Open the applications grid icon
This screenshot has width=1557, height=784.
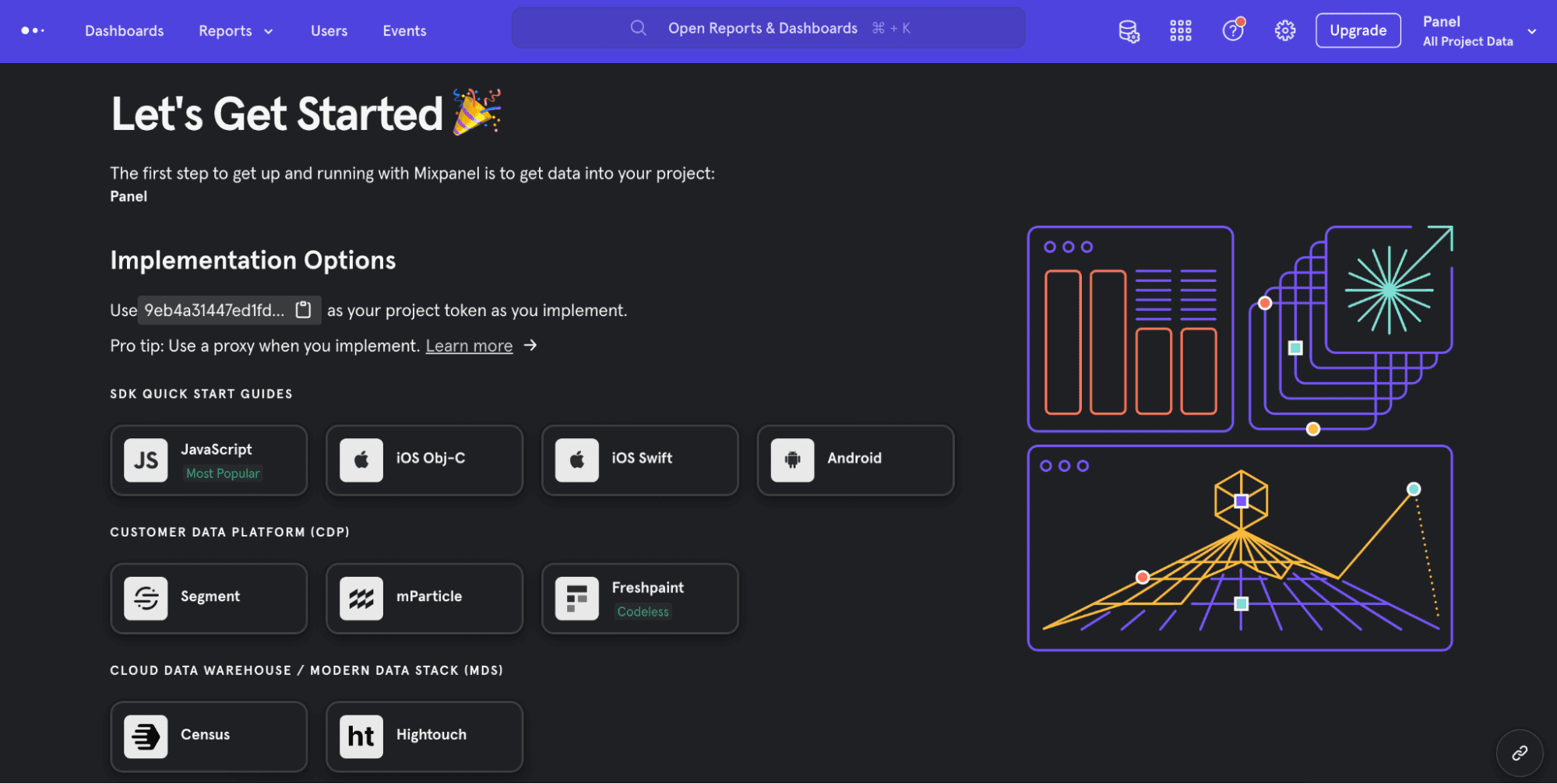(1181, 30)
